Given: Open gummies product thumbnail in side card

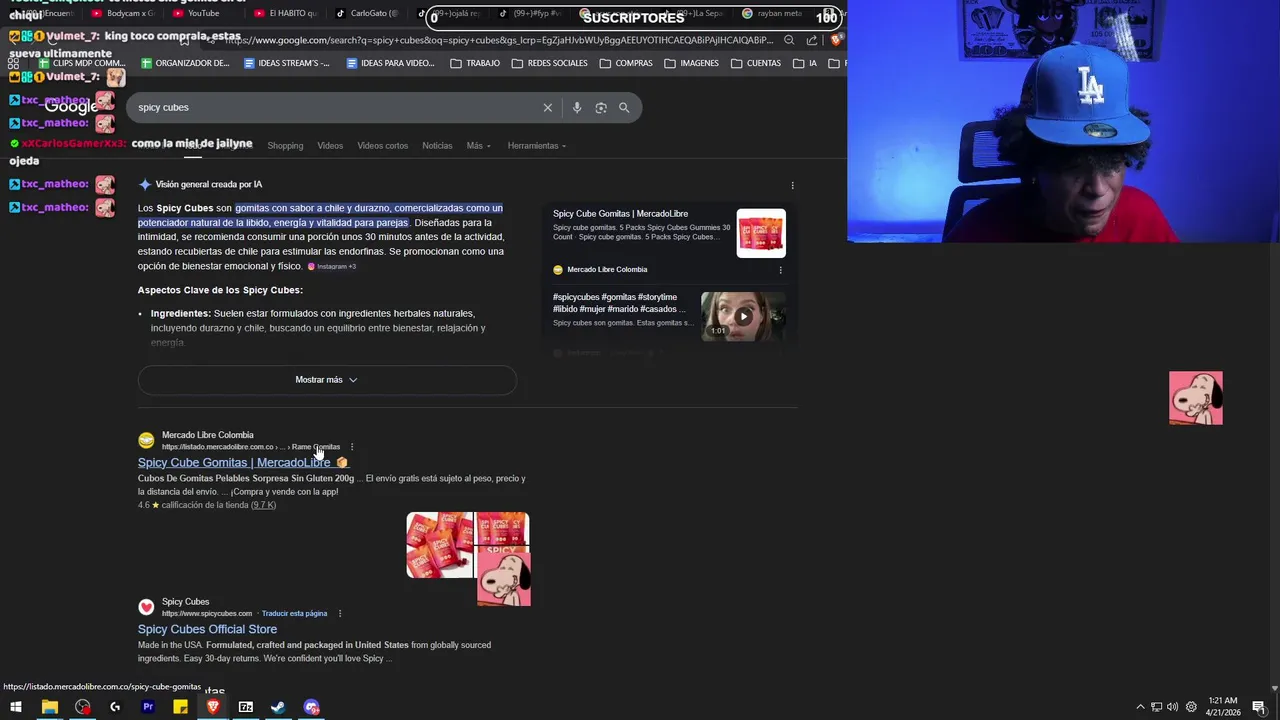Looking at the screenshot, I should click(x=761, y=233).
